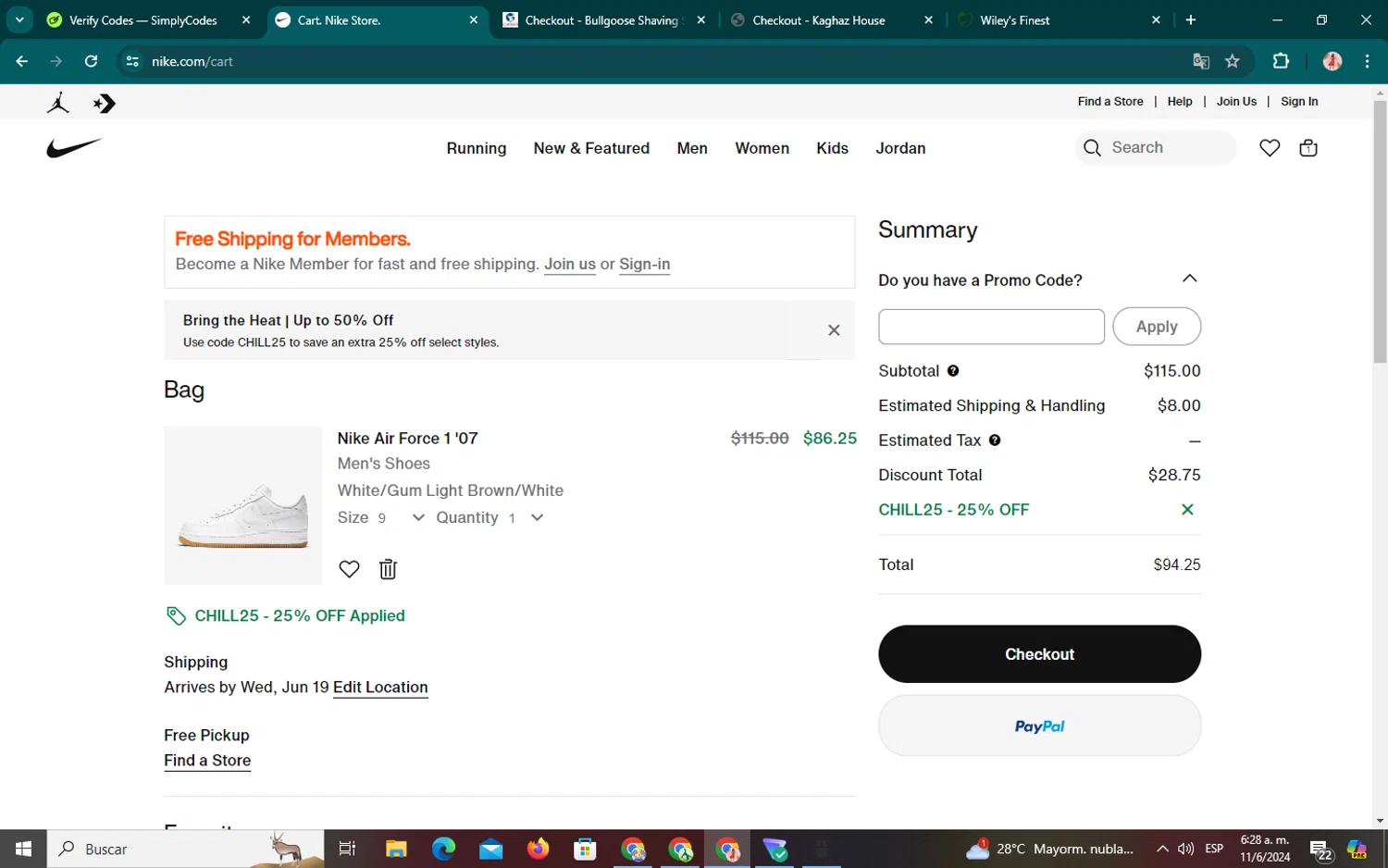The width and height of the screenshot is (1388, 868).
Task: Bookmark this page with star icon
Action: (1232, 61)
